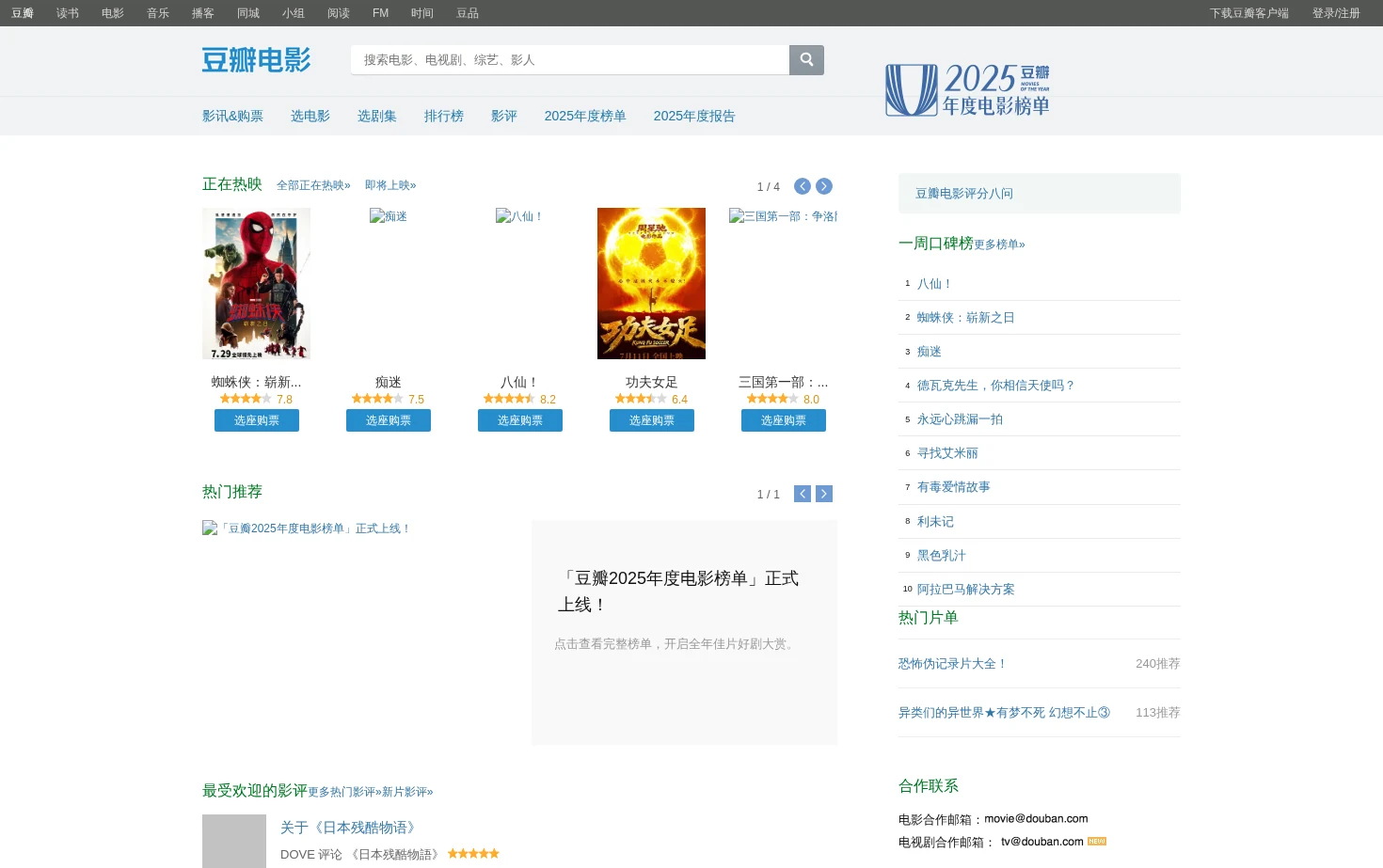
Task: Click 豆瓣 home link in top bar
Action: (23, 13)
